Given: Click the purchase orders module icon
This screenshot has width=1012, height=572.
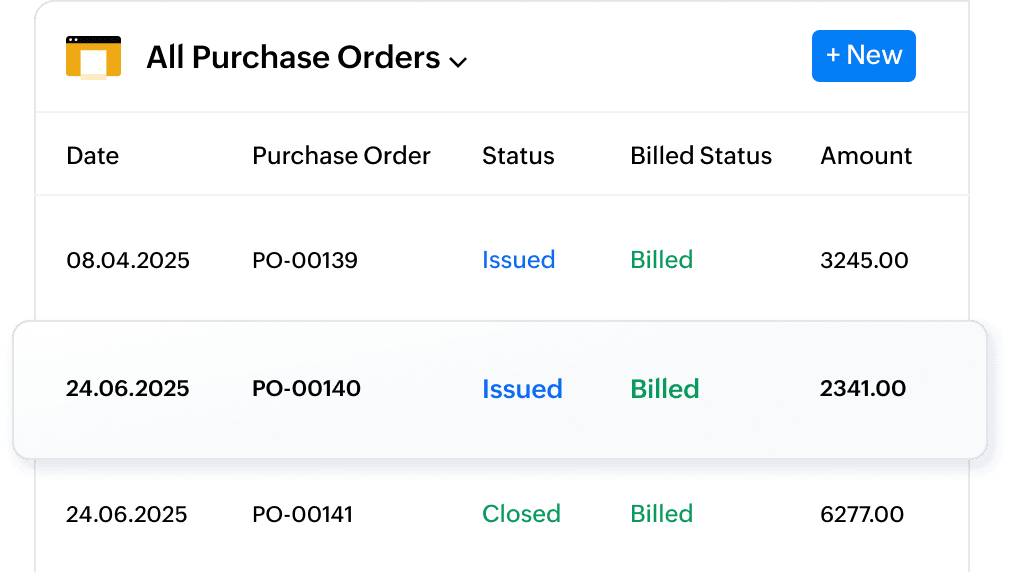Looking at the screenshot, I should [x=93, y=57].
